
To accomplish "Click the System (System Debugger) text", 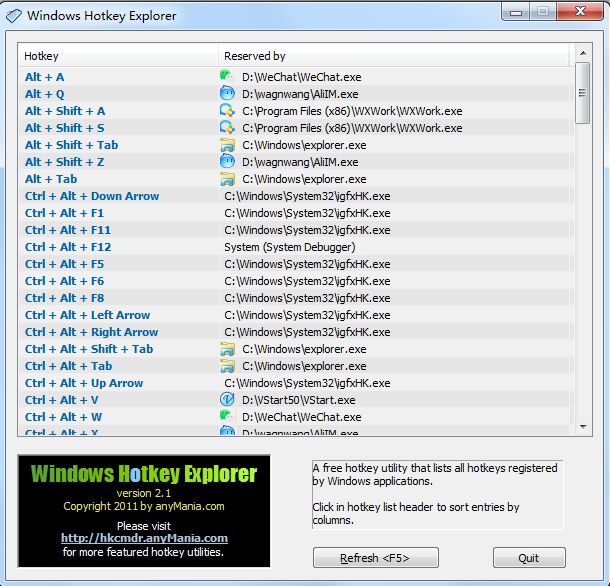I will (x=290, y=247).
